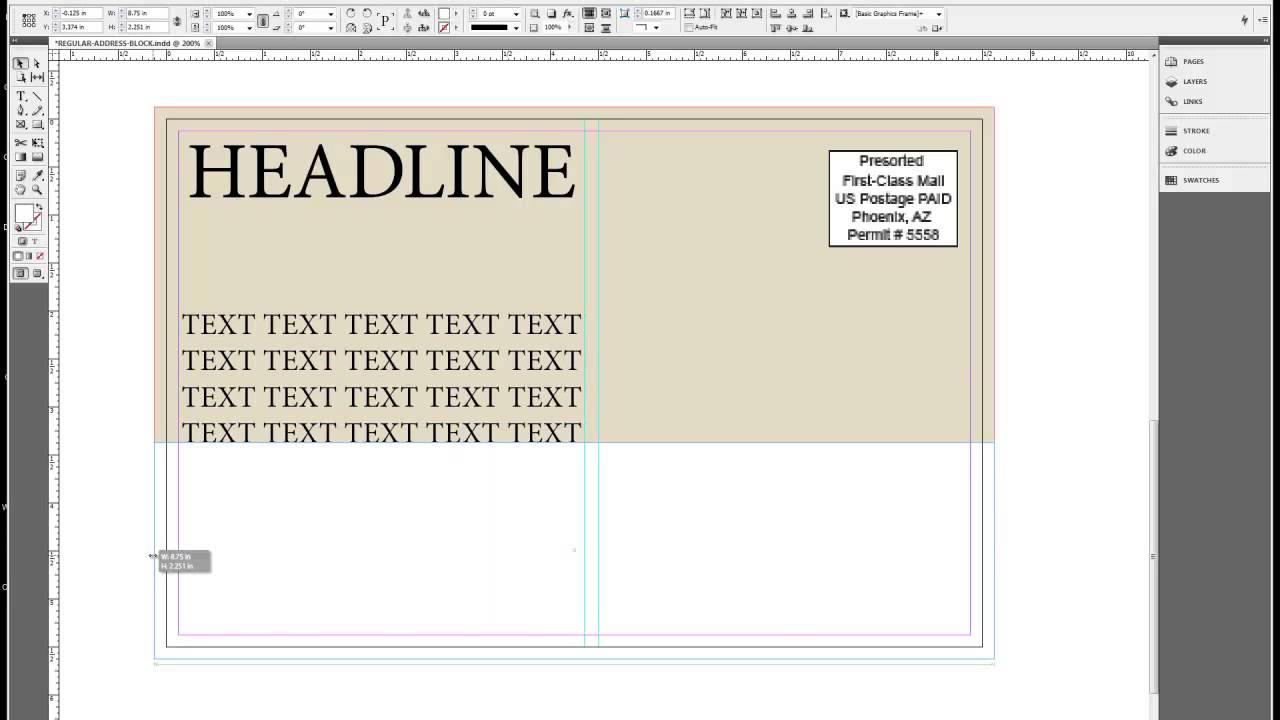
Task: Open scale Y percentage dropdown
Action: tap(249, 28)
